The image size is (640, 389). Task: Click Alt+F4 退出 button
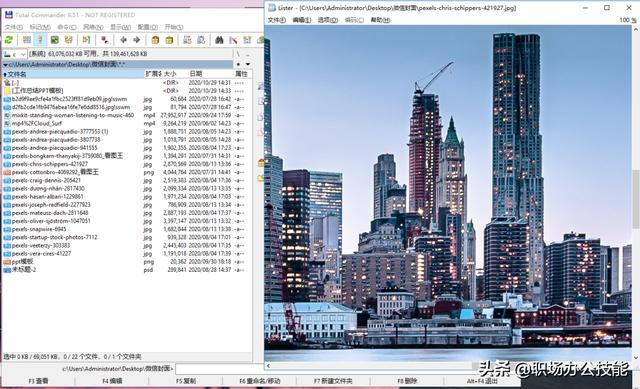(x=482, y=381)
